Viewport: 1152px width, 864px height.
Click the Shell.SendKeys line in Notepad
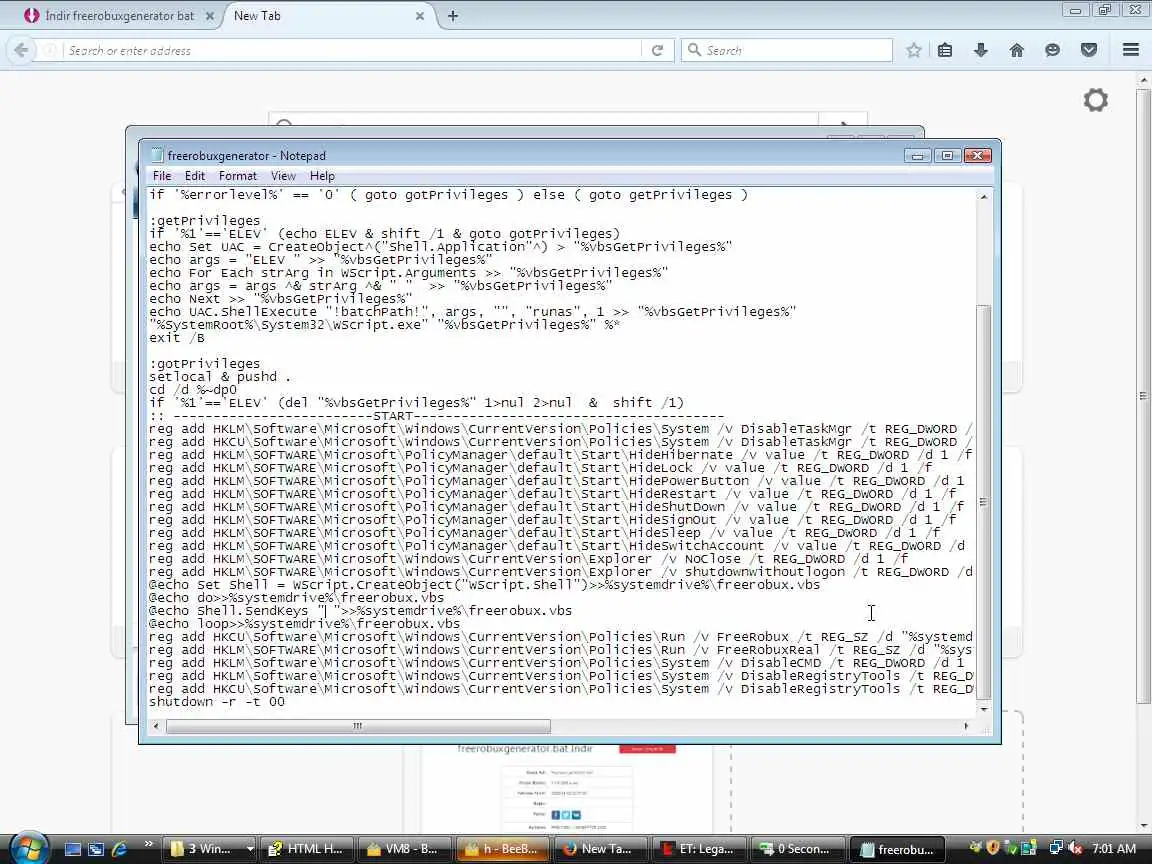[360, 611]
